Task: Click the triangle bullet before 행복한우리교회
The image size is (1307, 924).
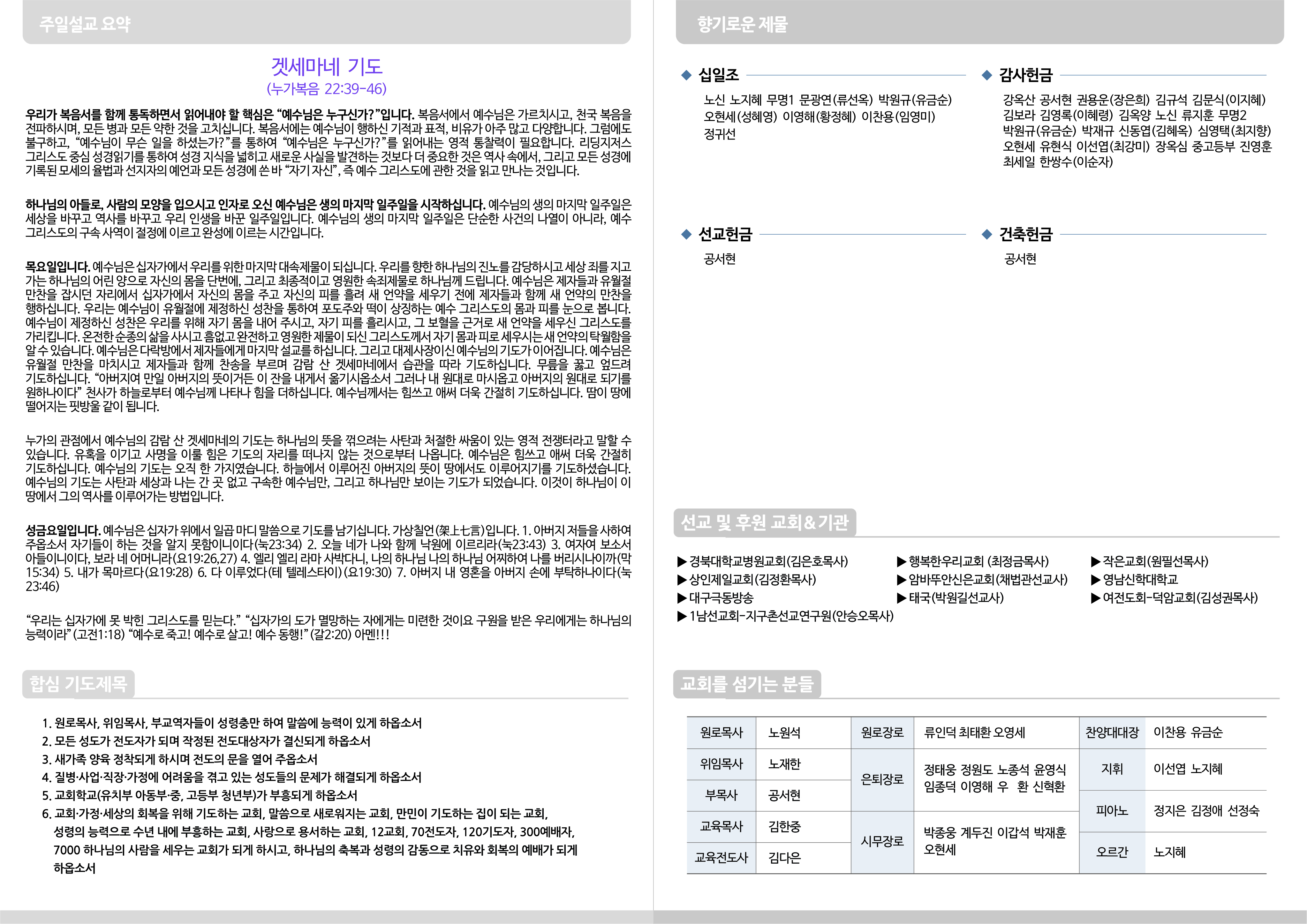Action: pos(902,562)
